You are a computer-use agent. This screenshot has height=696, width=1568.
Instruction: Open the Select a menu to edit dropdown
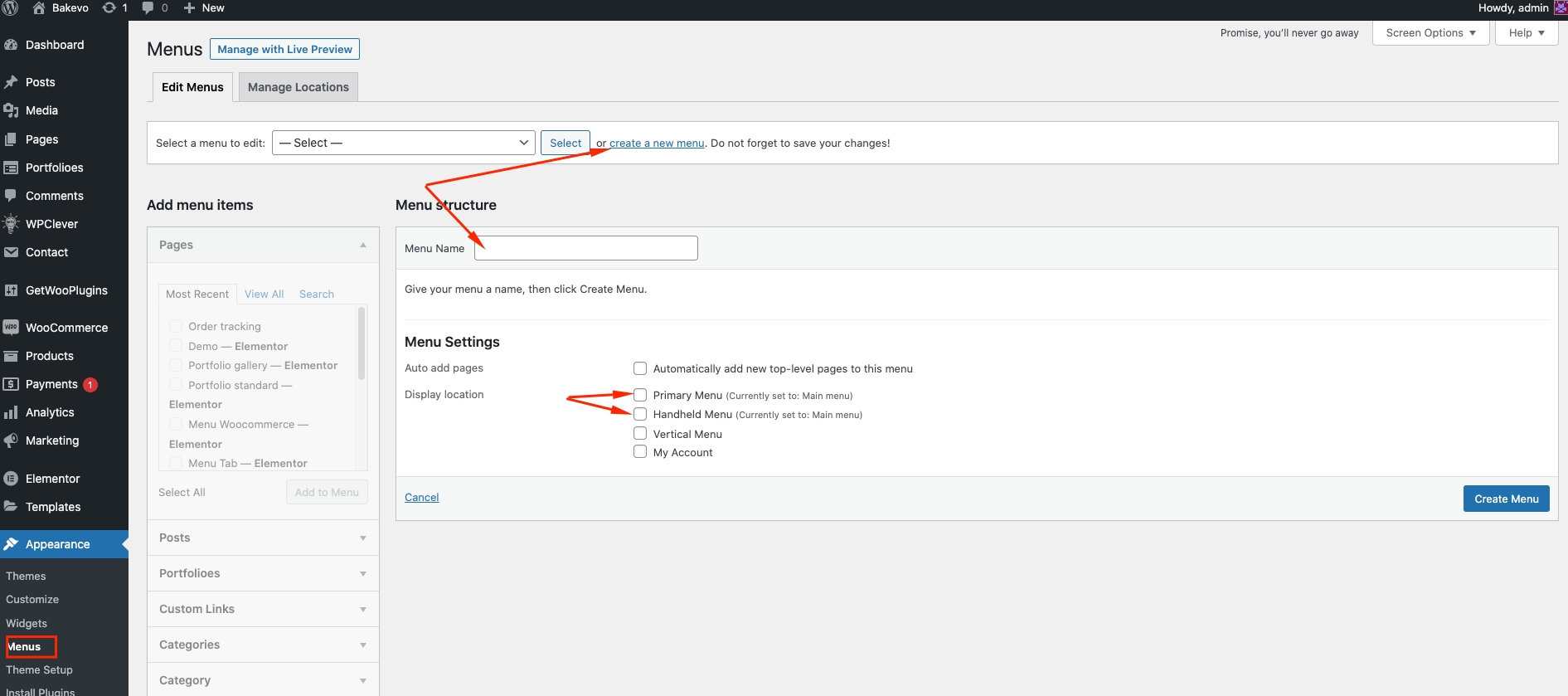click(404, 143)
